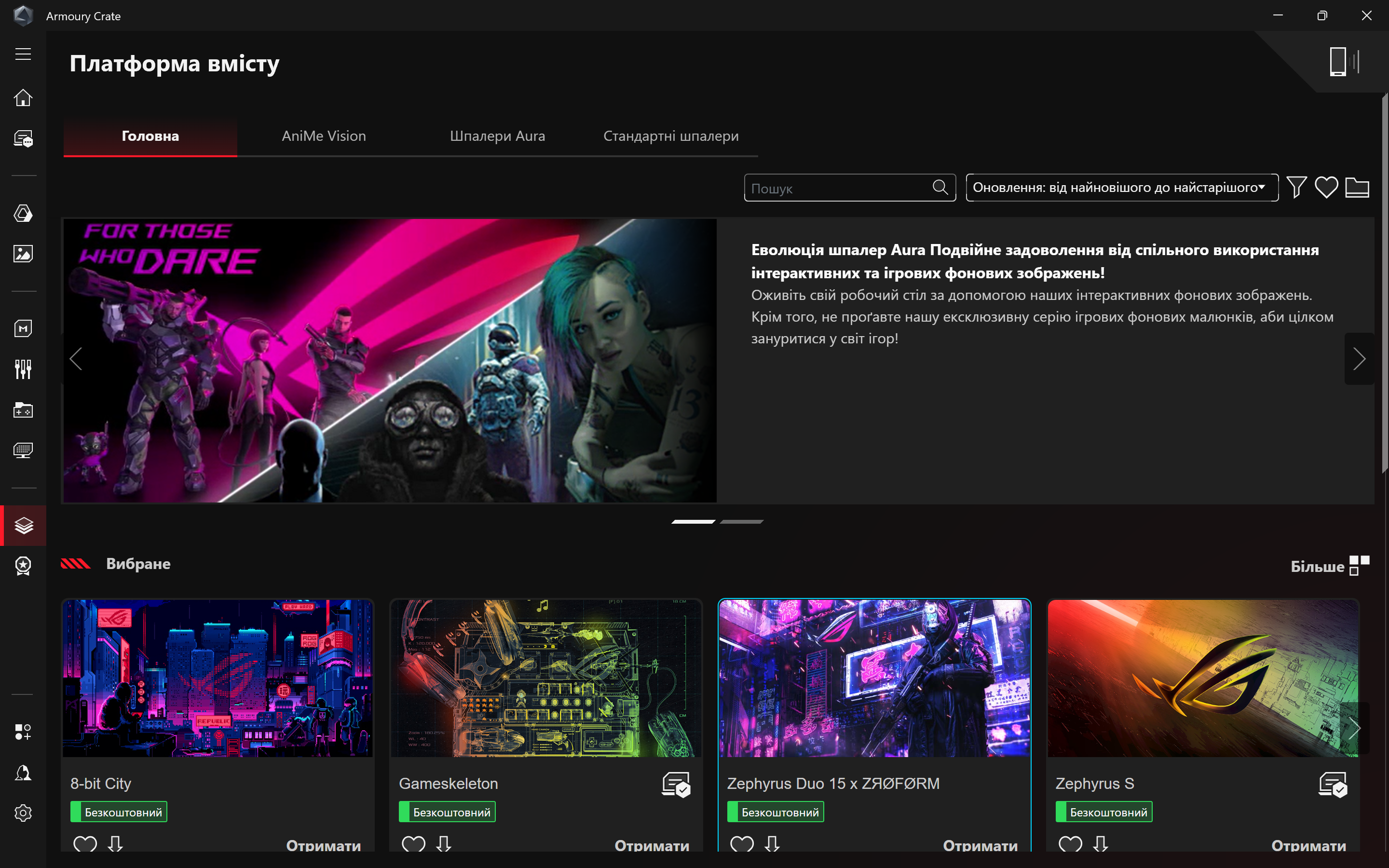Favorite the Zephyrus S wallpaper
This screenshot has width=1389, height=868.
(x=1070, y=844)
